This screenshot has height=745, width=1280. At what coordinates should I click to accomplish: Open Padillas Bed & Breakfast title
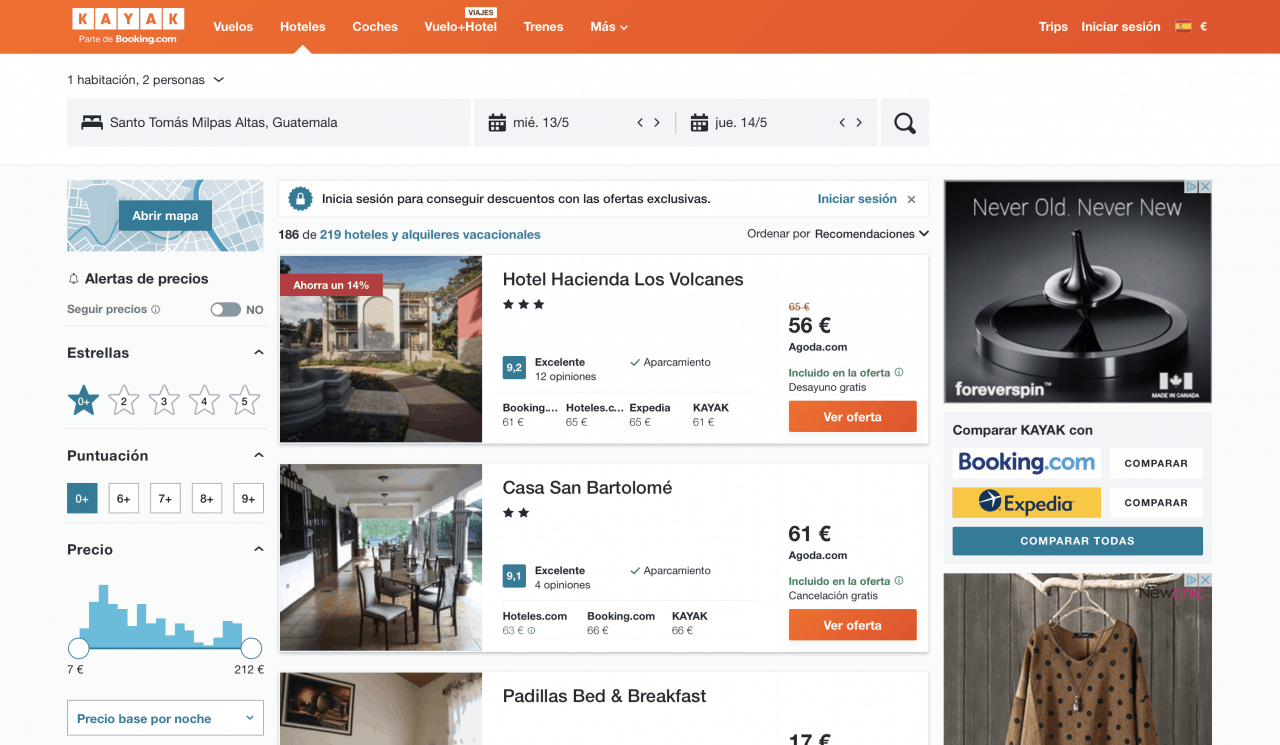pyautogui.click(x=604, y=696)
